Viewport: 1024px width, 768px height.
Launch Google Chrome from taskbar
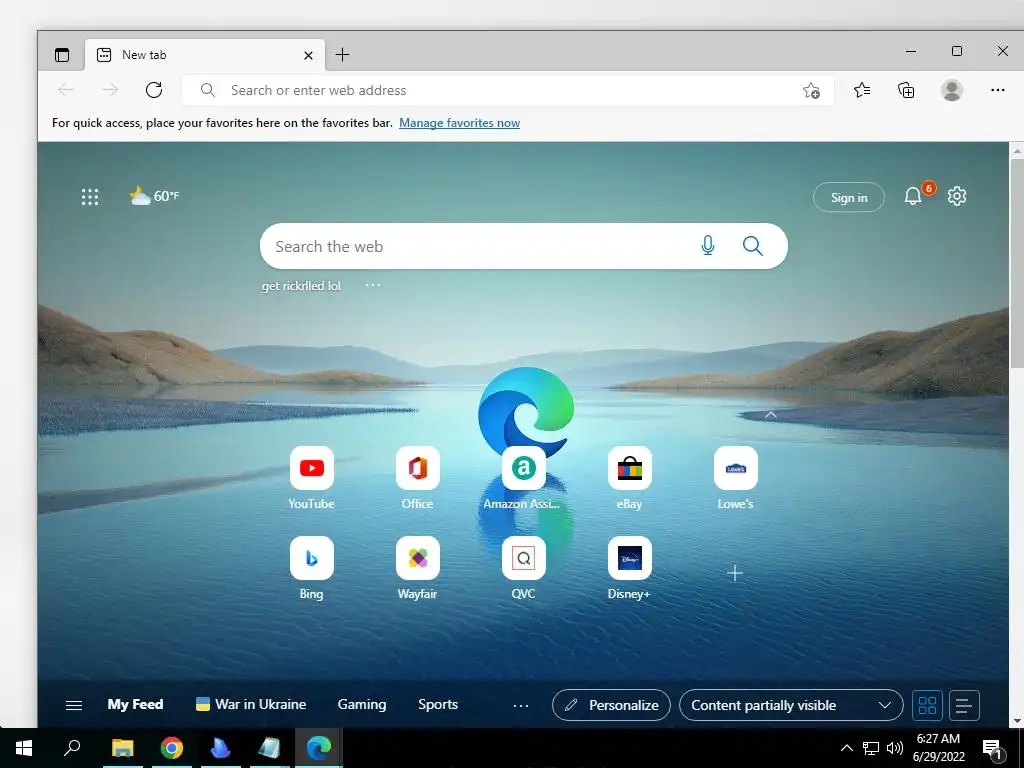[x=172, y=748]
